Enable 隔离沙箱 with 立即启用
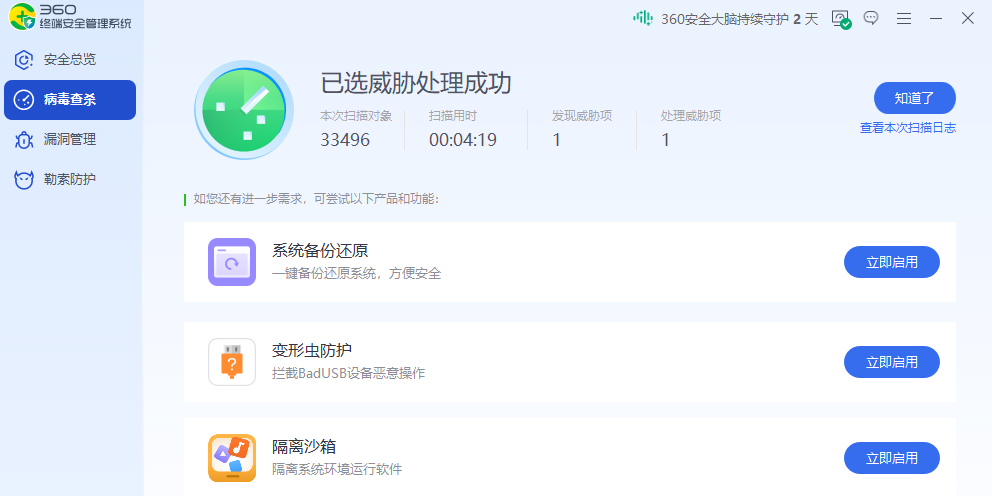The width and height of the screenshot is (992, 496). (891, 458)
